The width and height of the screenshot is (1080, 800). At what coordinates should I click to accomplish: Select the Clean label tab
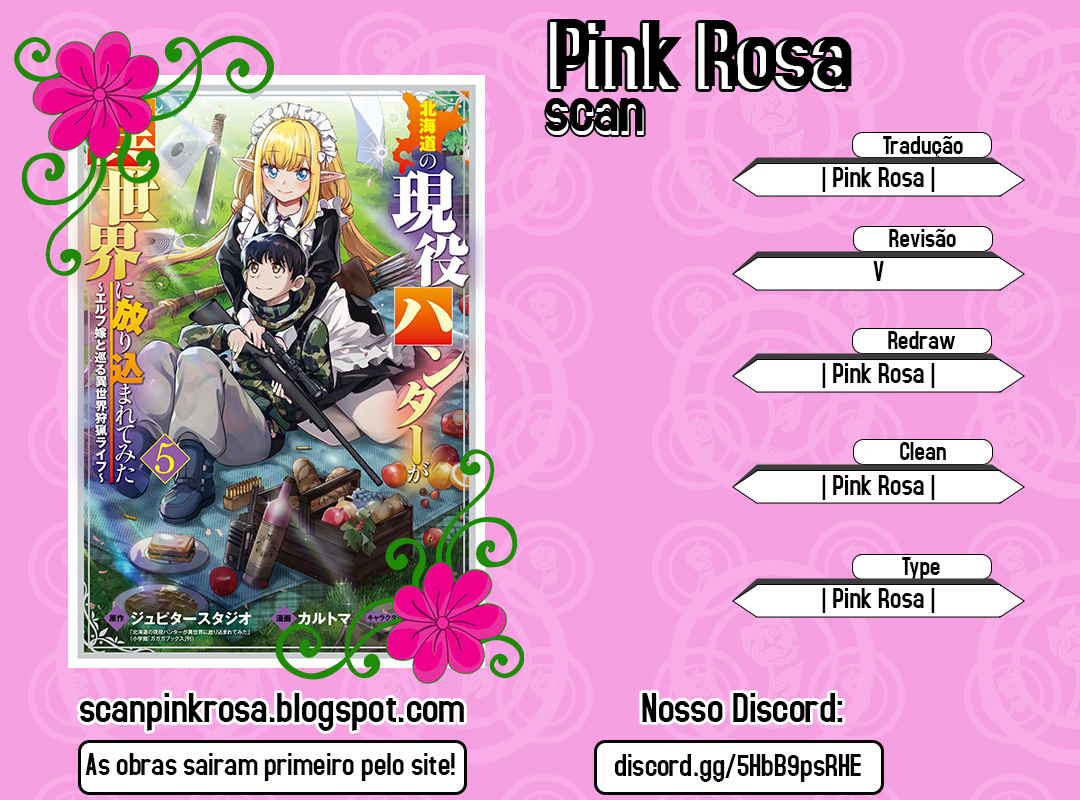point(922,452)
